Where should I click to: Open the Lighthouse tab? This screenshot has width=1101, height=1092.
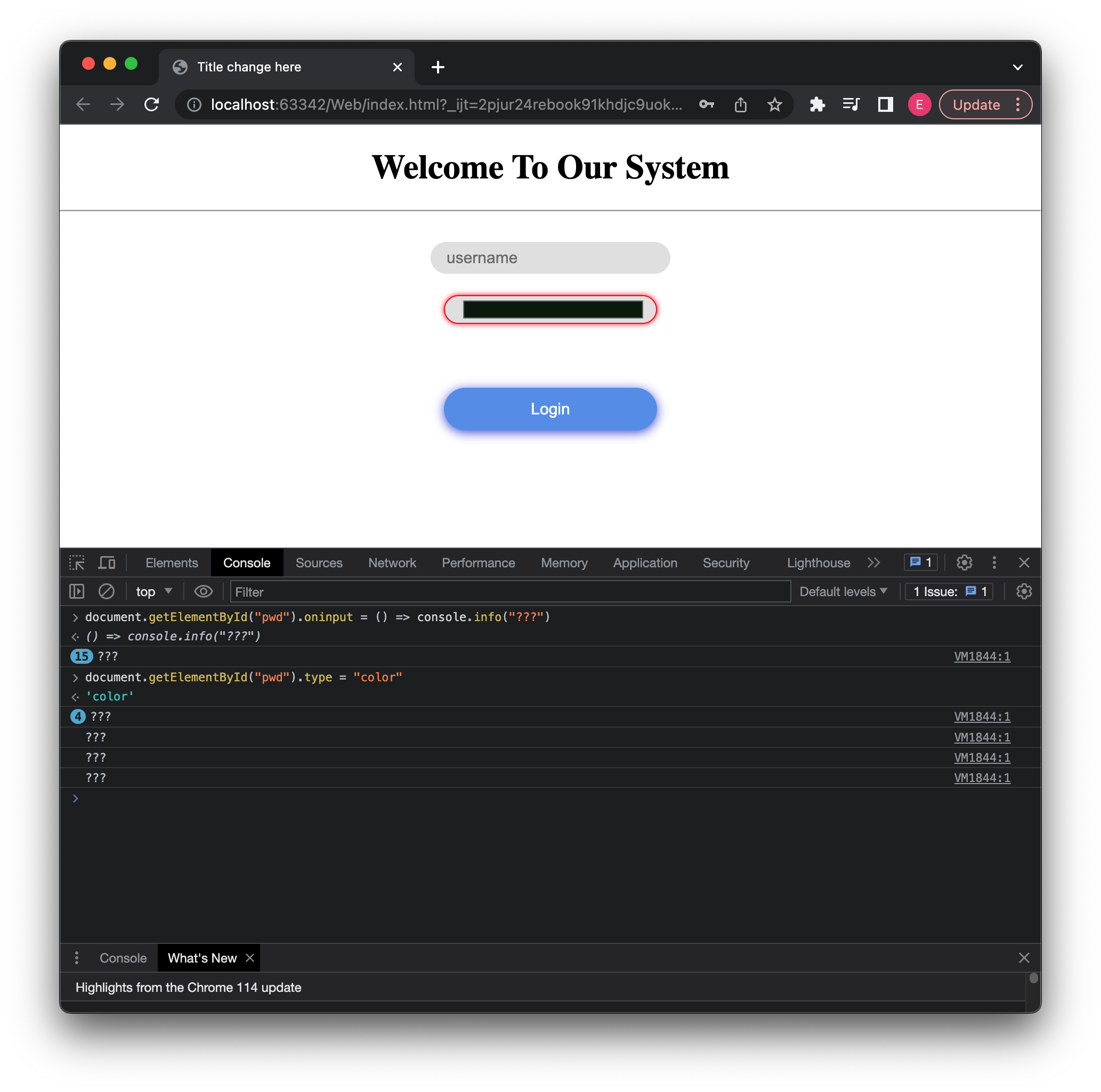tap(819, 563)
